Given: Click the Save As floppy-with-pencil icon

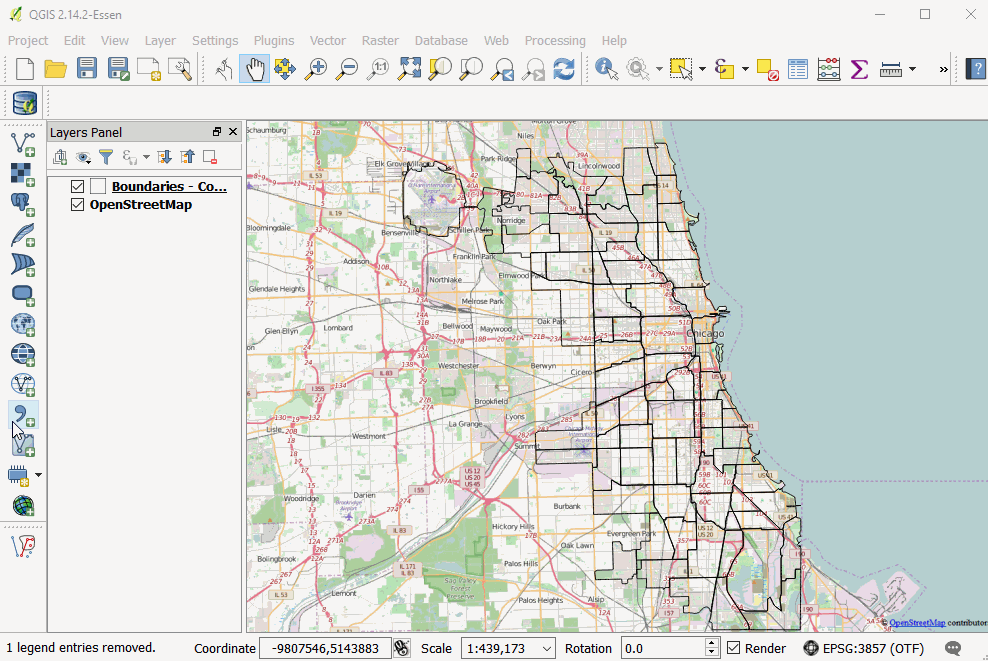Looking at the screenshot, I should 118,69.
